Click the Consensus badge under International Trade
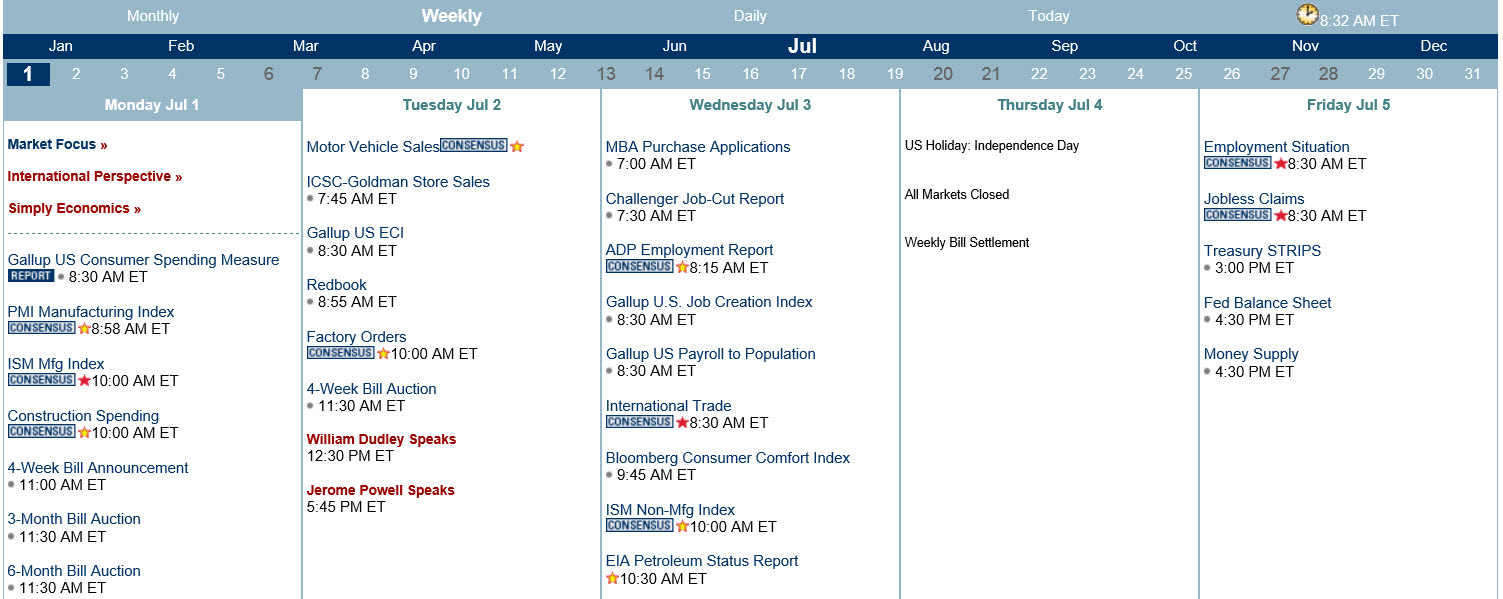The height and width of the screenshot is (599, 1503). coord(640,422)
